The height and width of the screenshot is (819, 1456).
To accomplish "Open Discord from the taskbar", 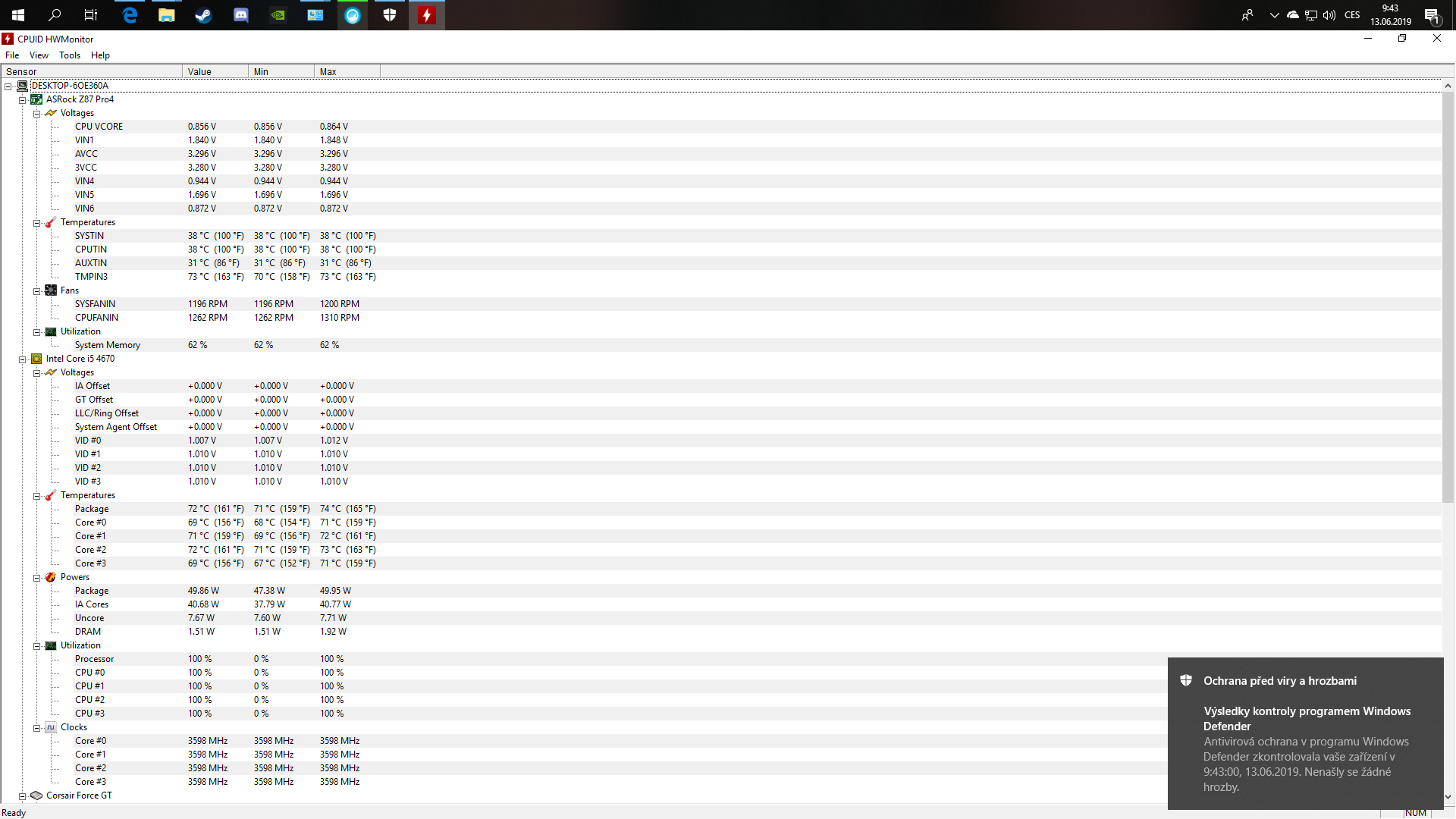I will click(241, 15).
